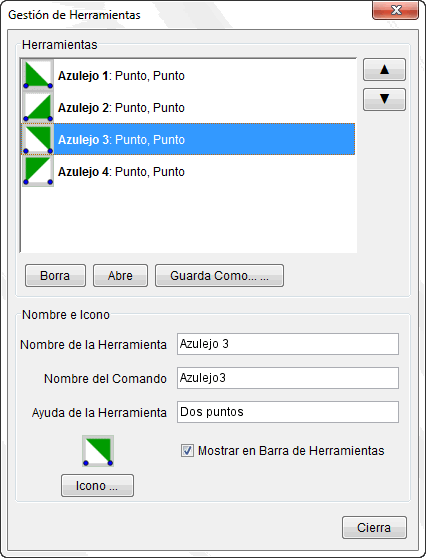Viewport: 426px width, 558px height.
Task: Close the dialog with the Cierra button
Action: 374,527
